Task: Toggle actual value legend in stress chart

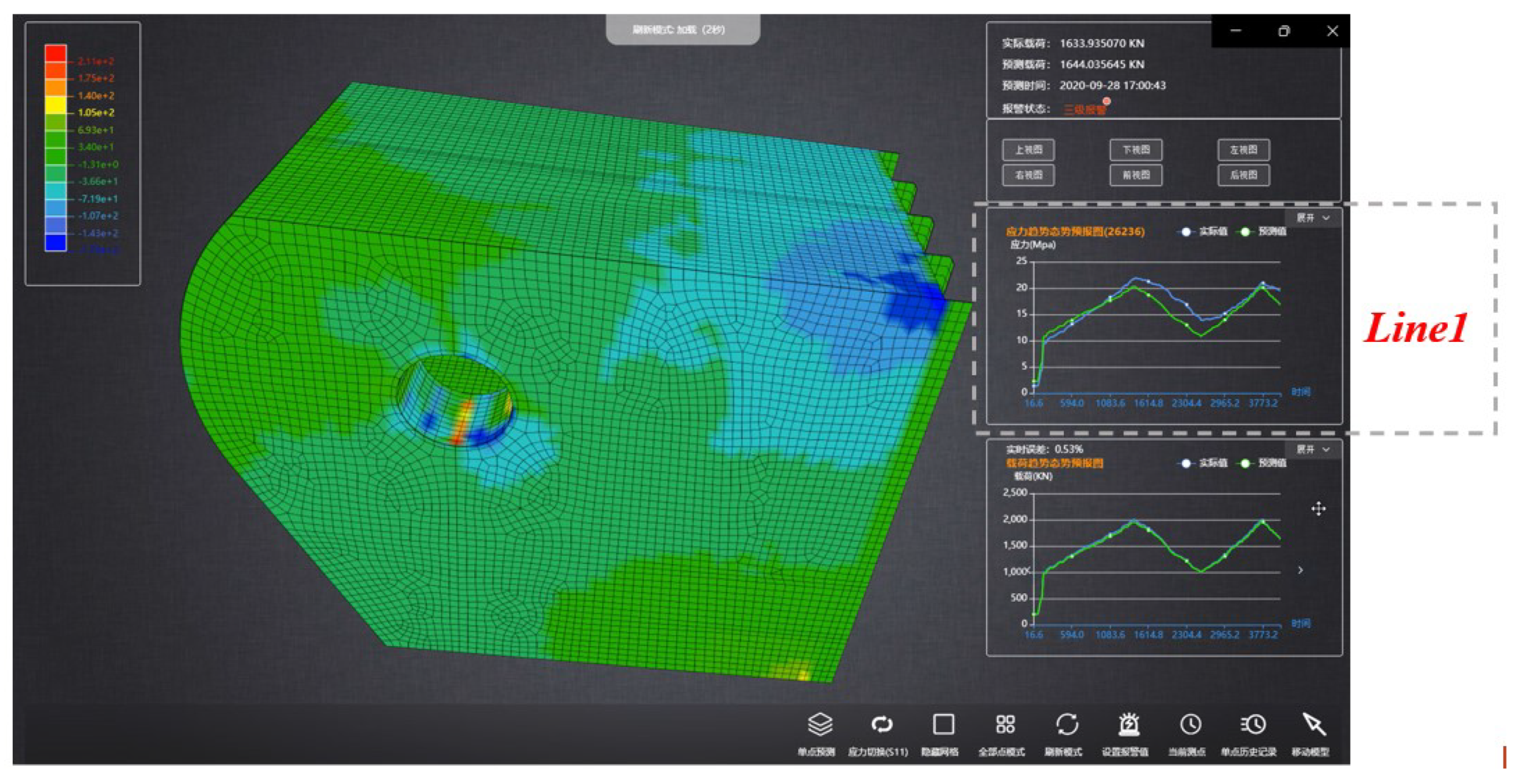Action: pos(1204,232)
